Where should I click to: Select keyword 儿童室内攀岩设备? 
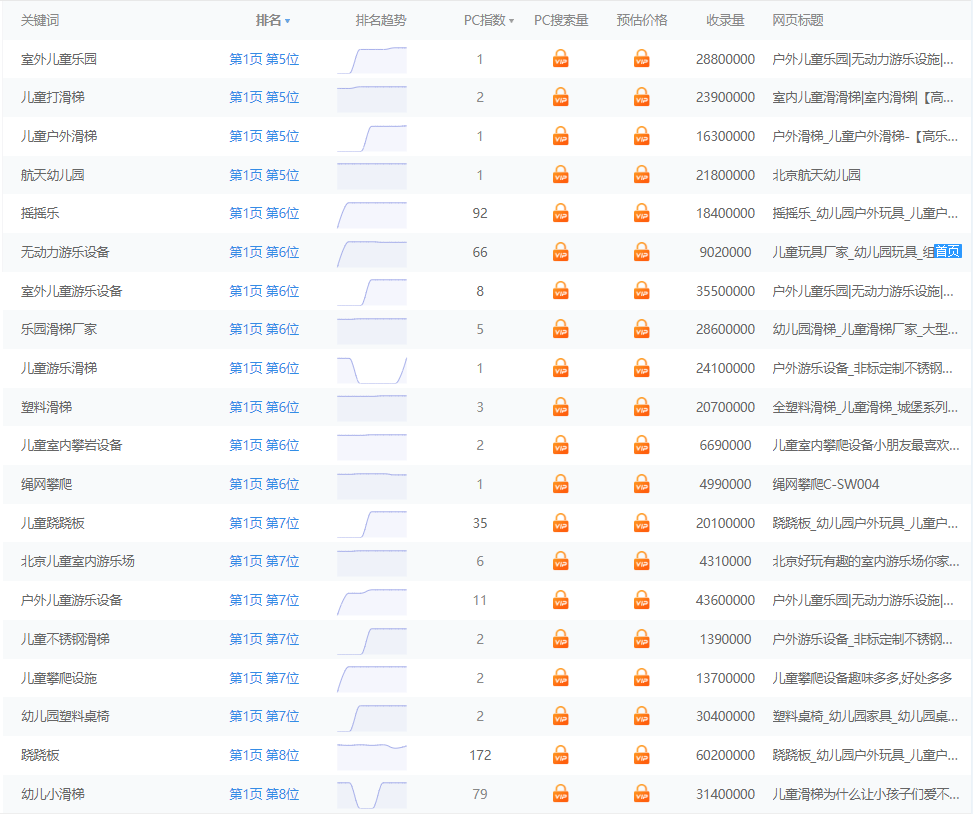click(x=71, y=445)
